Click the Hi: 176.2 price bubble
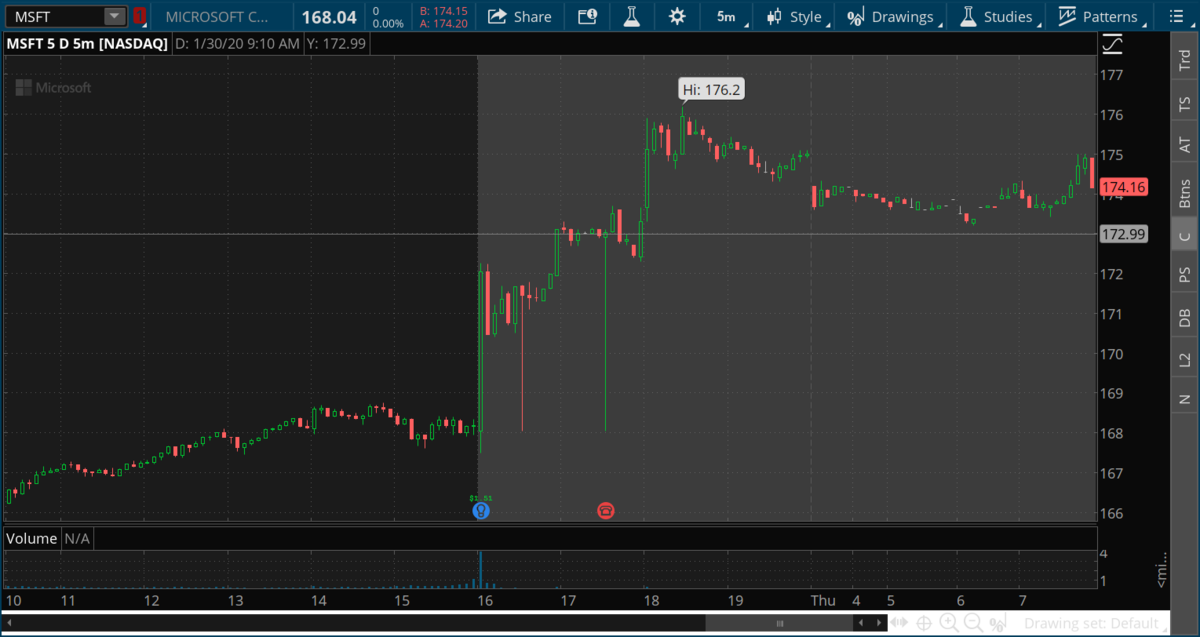Screen dimensions: 1200x637 click(711, 89)
